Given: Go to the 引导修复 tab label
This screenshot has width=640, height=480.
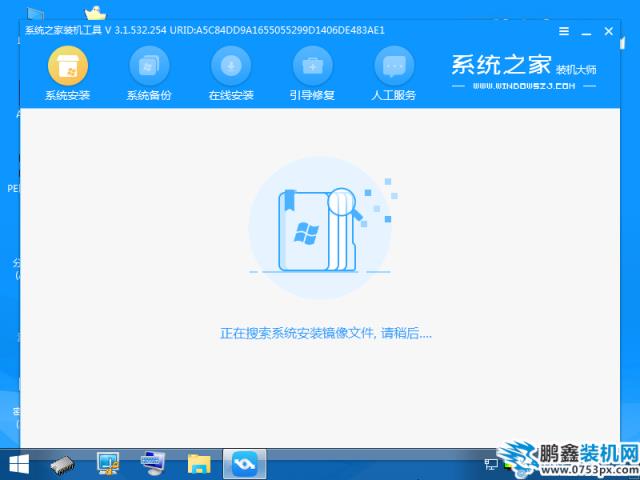Looking at the screenshot, I should point(312,96).
